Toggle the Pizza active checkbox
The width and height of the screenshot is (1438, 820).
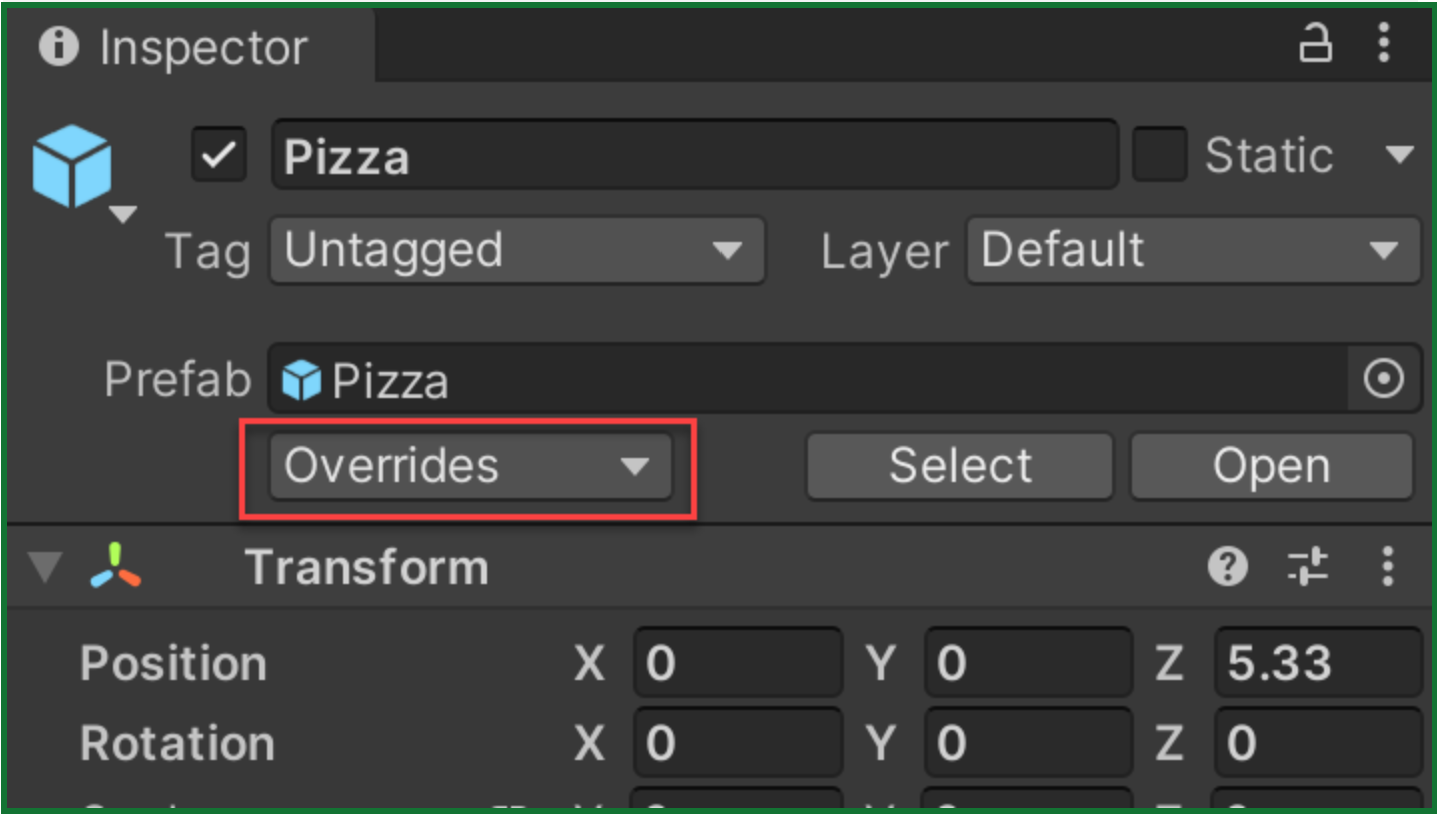218,156
